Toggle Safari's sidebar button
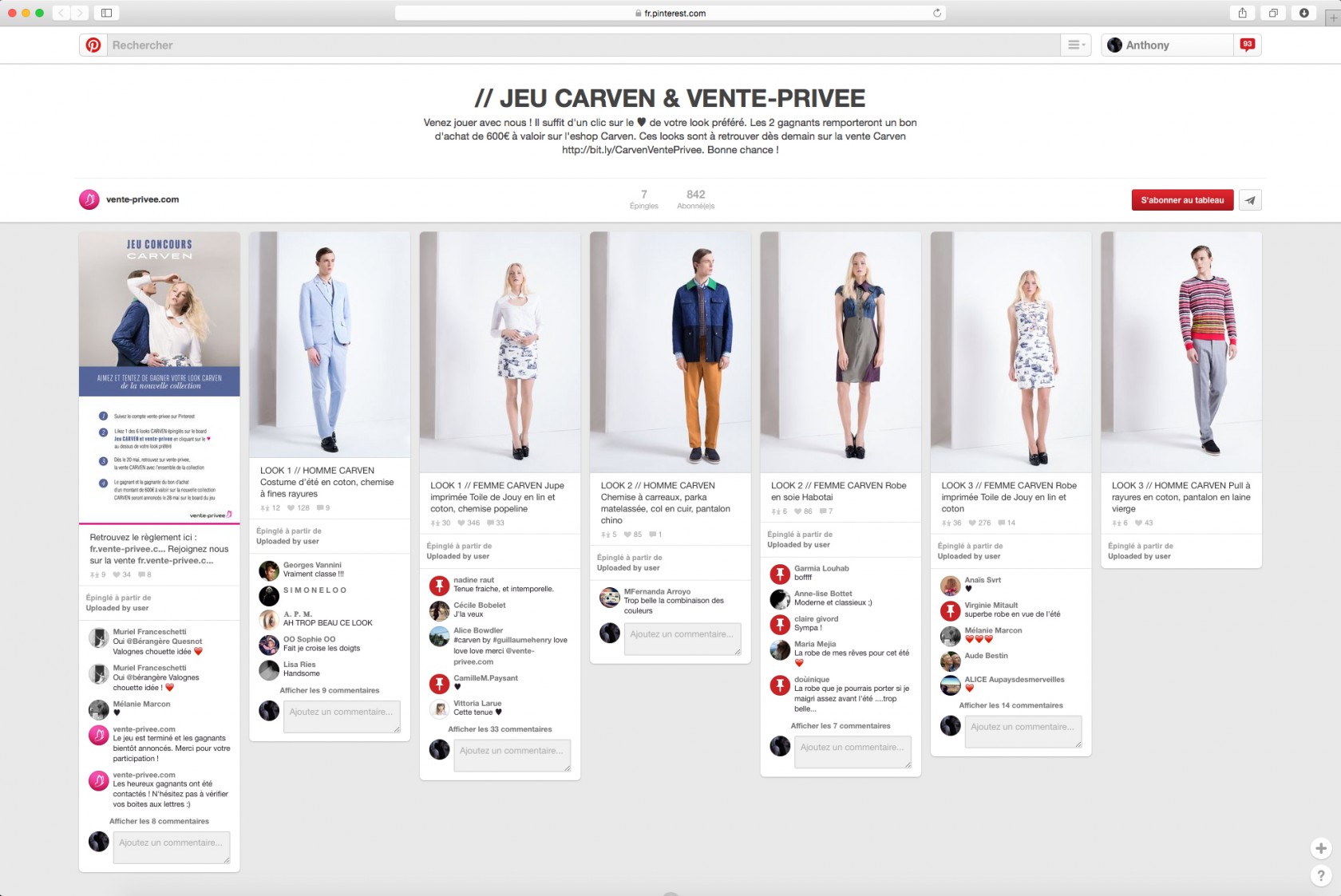1341x896 pixels. [106, 13]
